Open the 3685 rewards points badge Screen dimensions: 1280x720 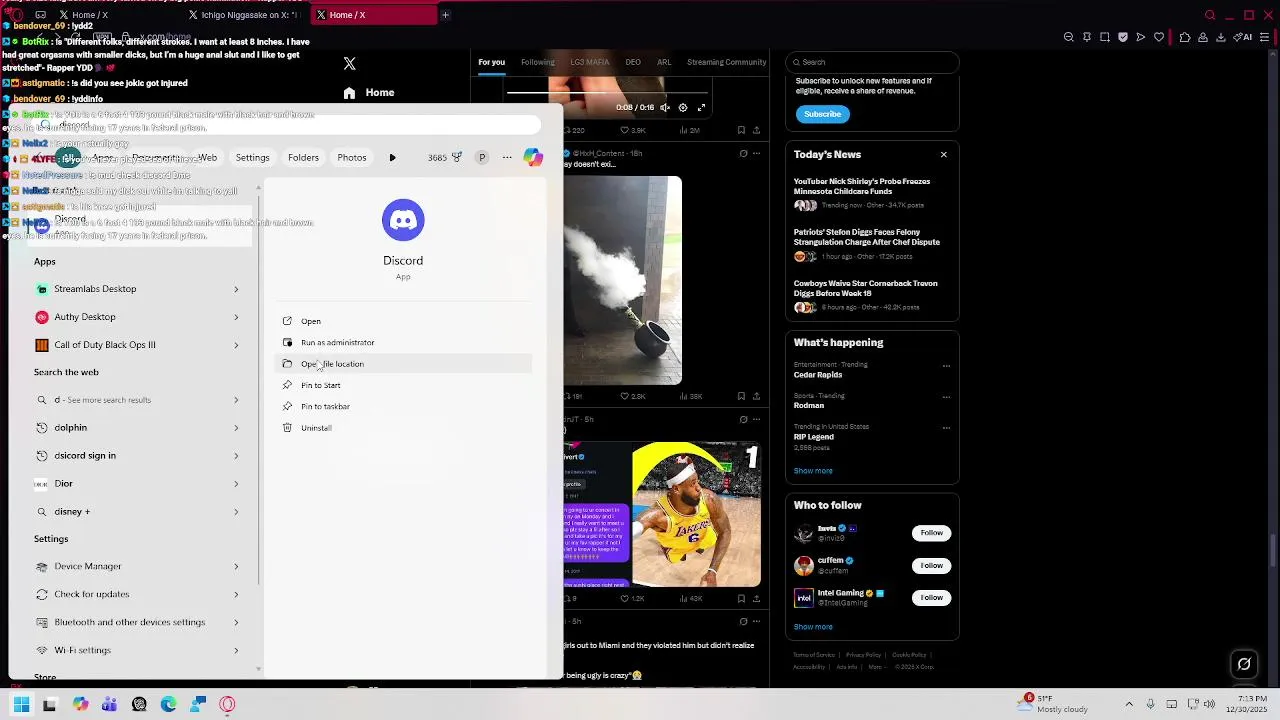point(444,157)
